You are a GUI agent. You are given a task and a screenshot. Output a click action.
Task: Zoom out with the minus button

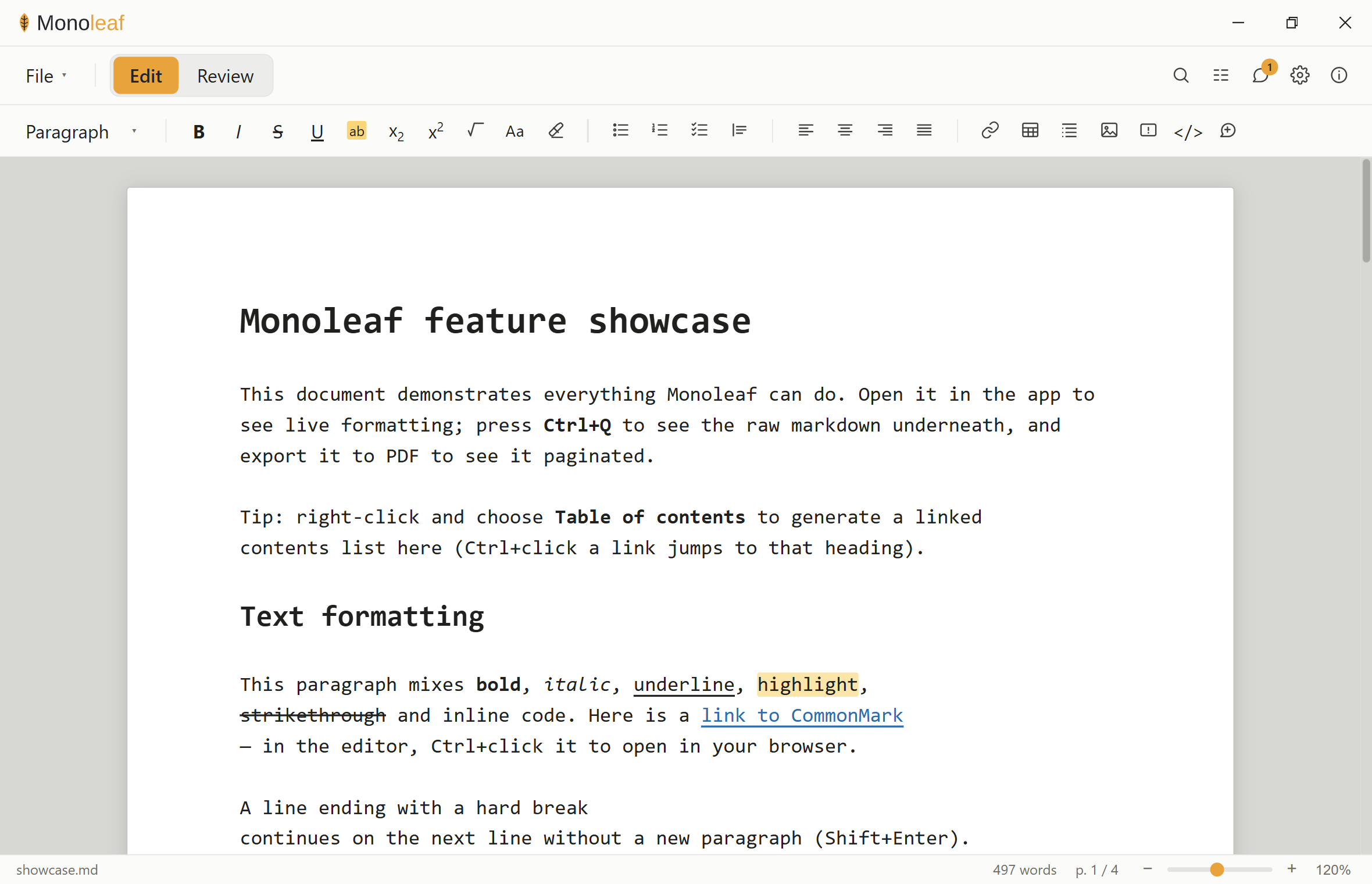coord(1148,869)
